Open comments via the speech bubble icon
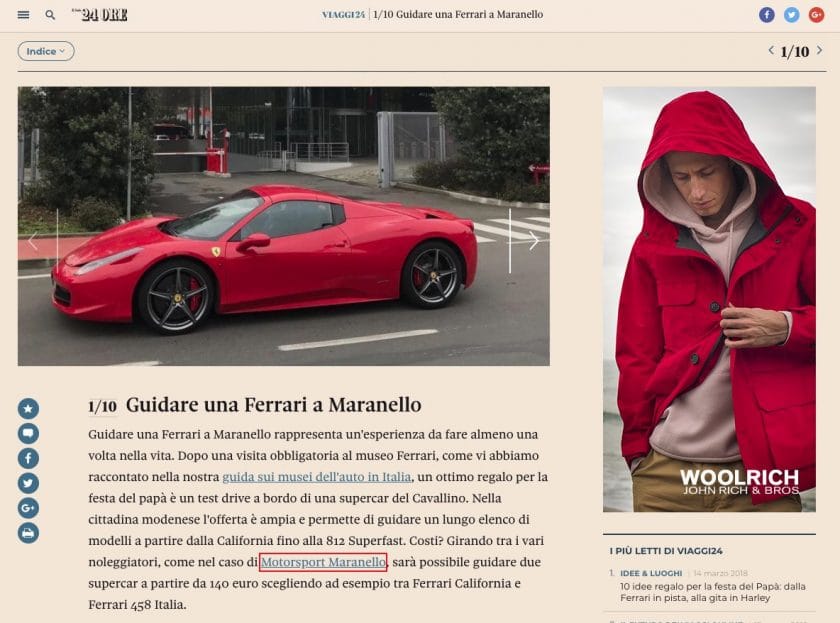The height and width of the screenshot is (623, 840). [x=28, y=433]
